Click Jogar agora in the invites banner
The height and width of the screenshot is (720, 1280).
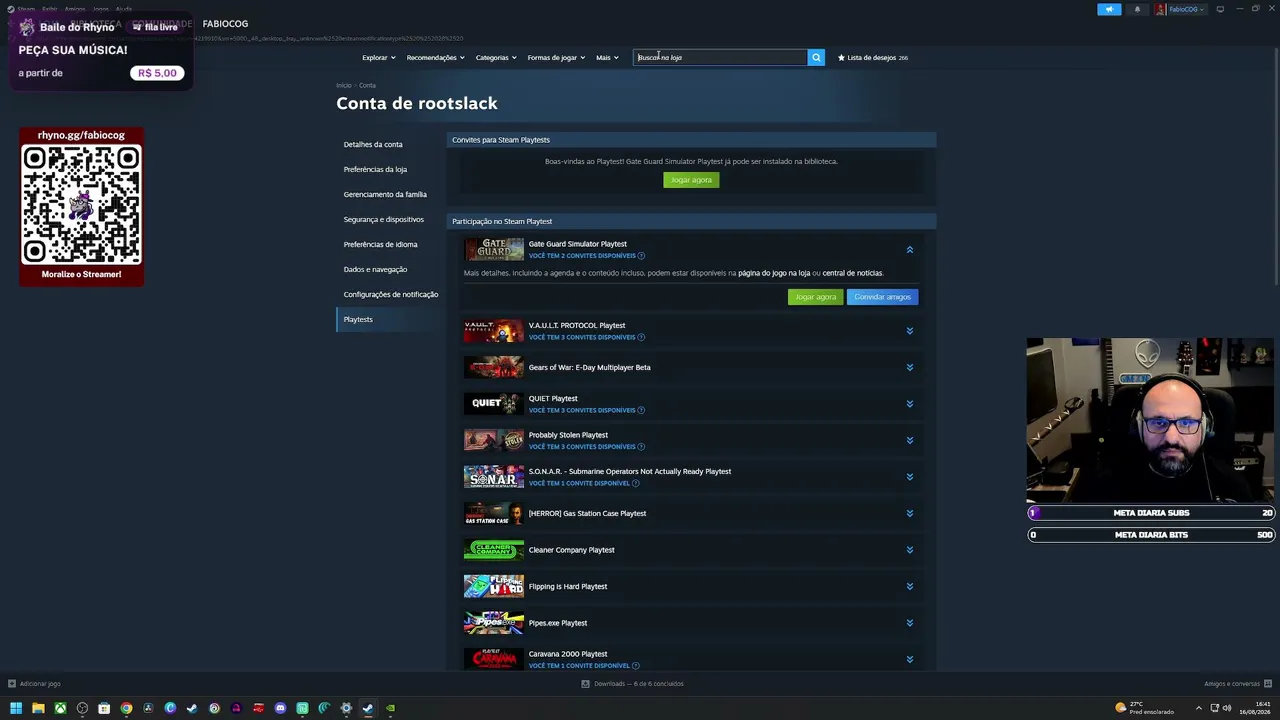click(691, 180)
